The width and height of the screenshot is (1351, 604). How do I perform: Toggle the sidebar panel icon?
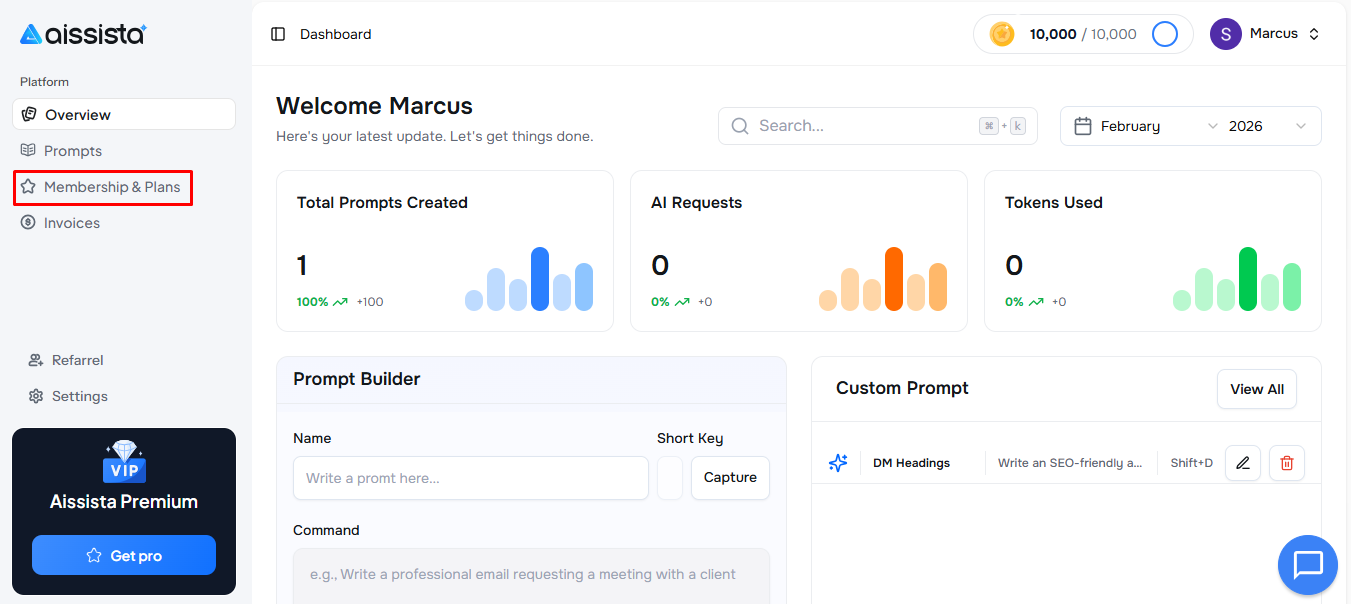pos(278,34)
